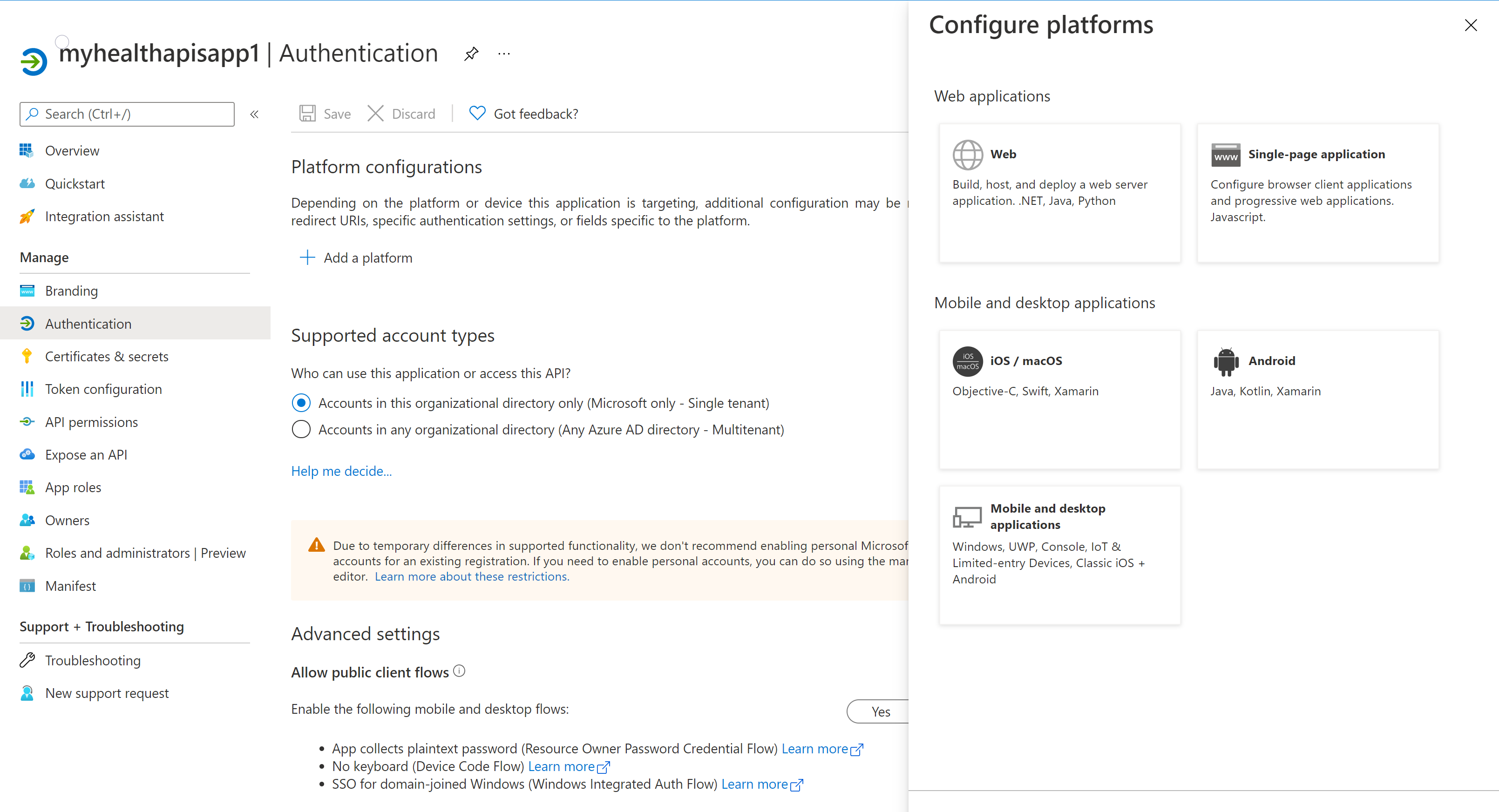Show info tooltip for public client flows
This screenshot has width=1499, height=812.
click(x=459, y=671)
